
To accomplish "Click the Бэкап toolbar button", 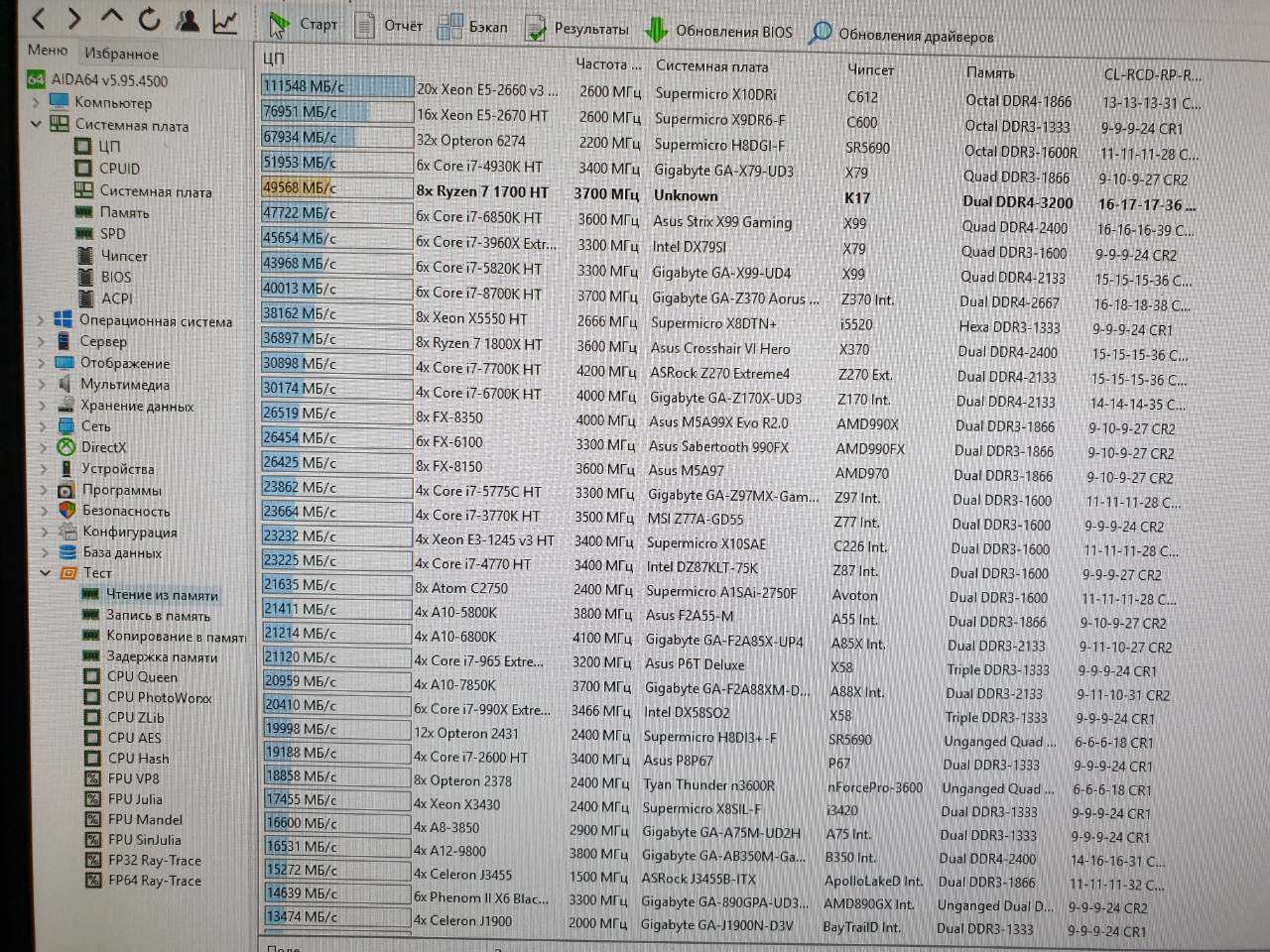I will coord(472,27).
